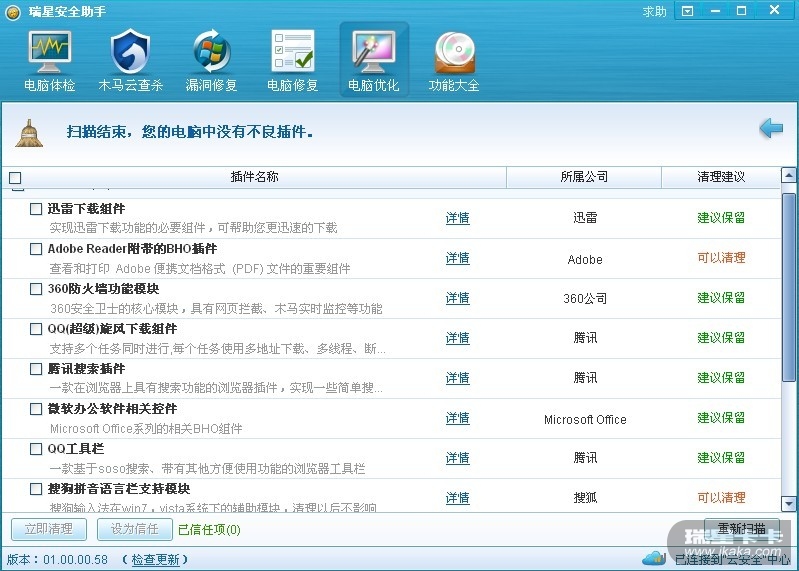Click the cloud security center icon
Viewport: 799px width, 571px height.
coord(654,558)
